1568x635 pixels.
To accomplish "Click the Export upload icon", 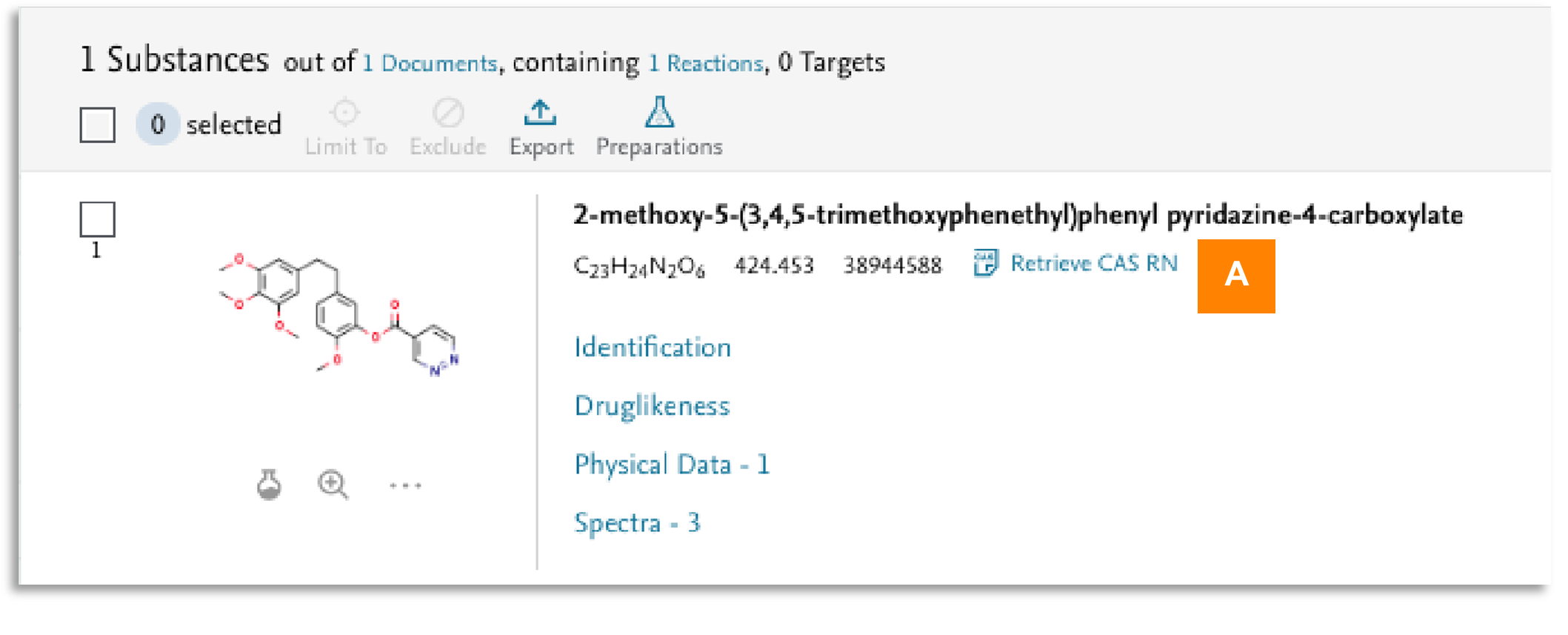I will 541,113.
